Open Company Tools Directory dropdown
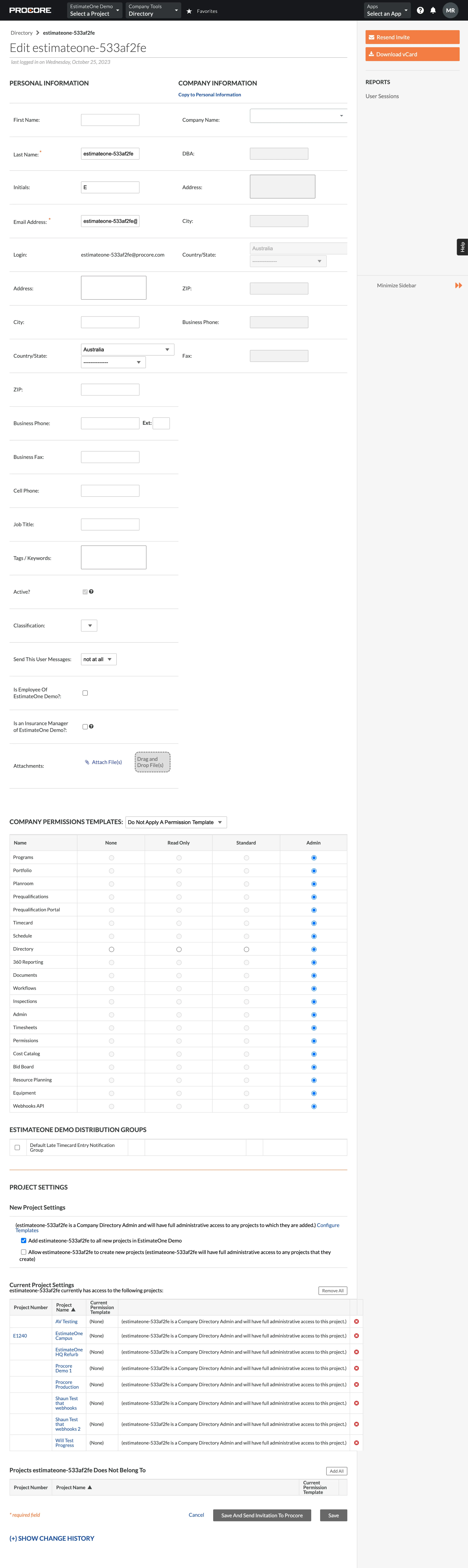Viewport: 468px width, 1568px height. (x=153, y=10)
